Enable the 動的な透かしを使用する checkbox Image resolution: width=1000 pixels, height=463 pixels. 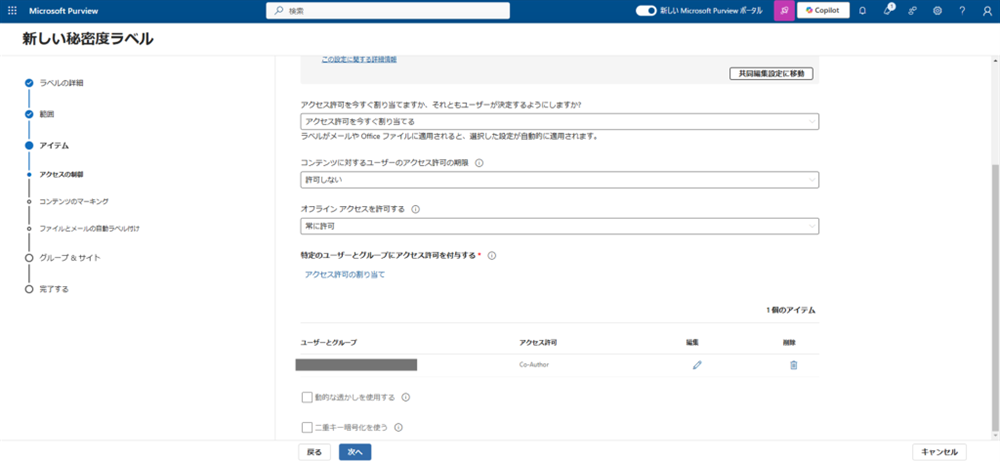point(308,397)
